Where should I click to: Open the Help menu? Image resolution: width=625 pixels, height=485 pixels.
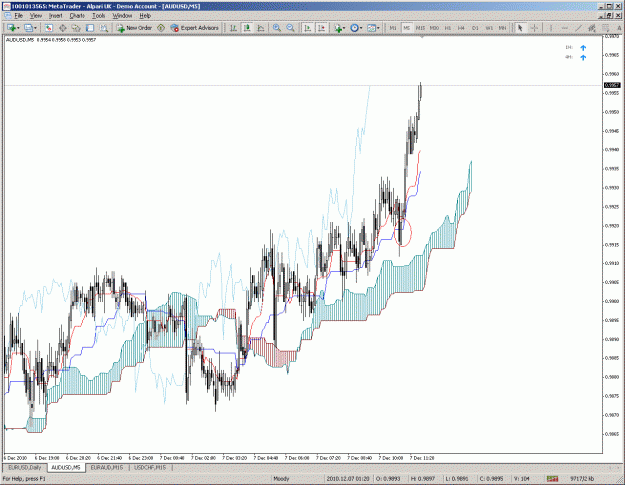click(x=145, y=16)
